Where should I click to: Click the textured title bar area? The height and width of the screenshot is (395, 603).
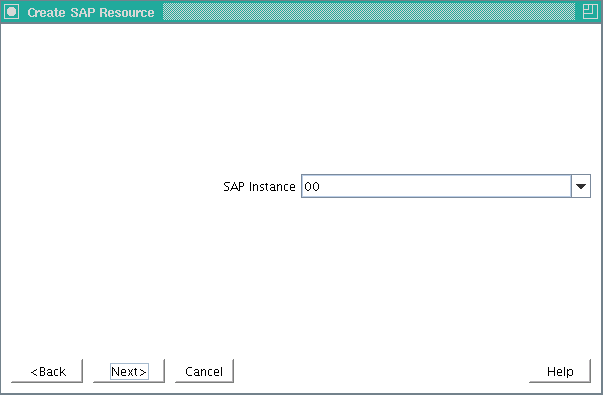click(369, 12)
